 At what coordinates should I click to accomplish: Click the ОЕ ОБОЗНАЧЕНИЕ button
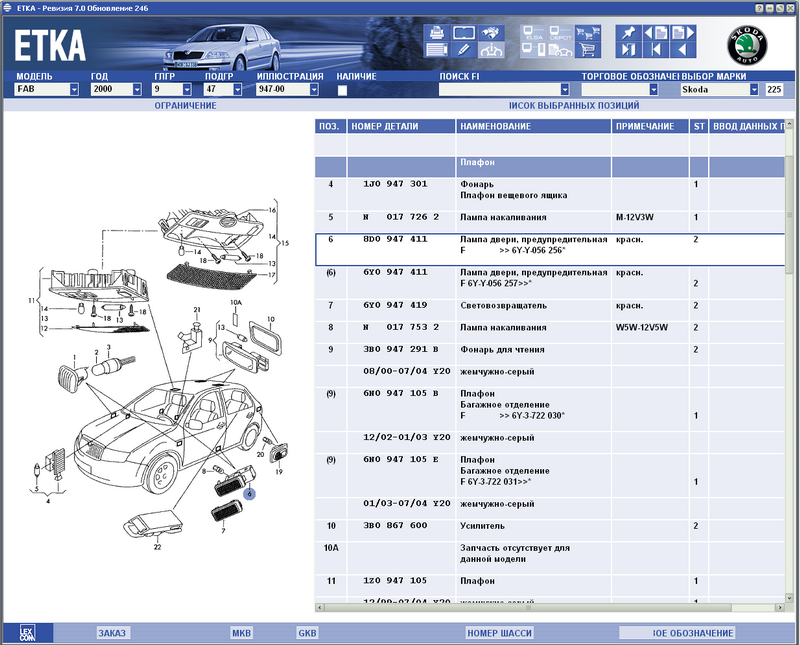click(x=677, y=633)
